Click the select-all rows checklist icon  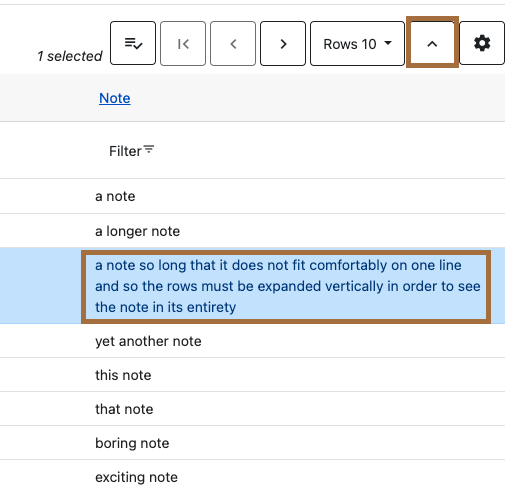point(133,43)
